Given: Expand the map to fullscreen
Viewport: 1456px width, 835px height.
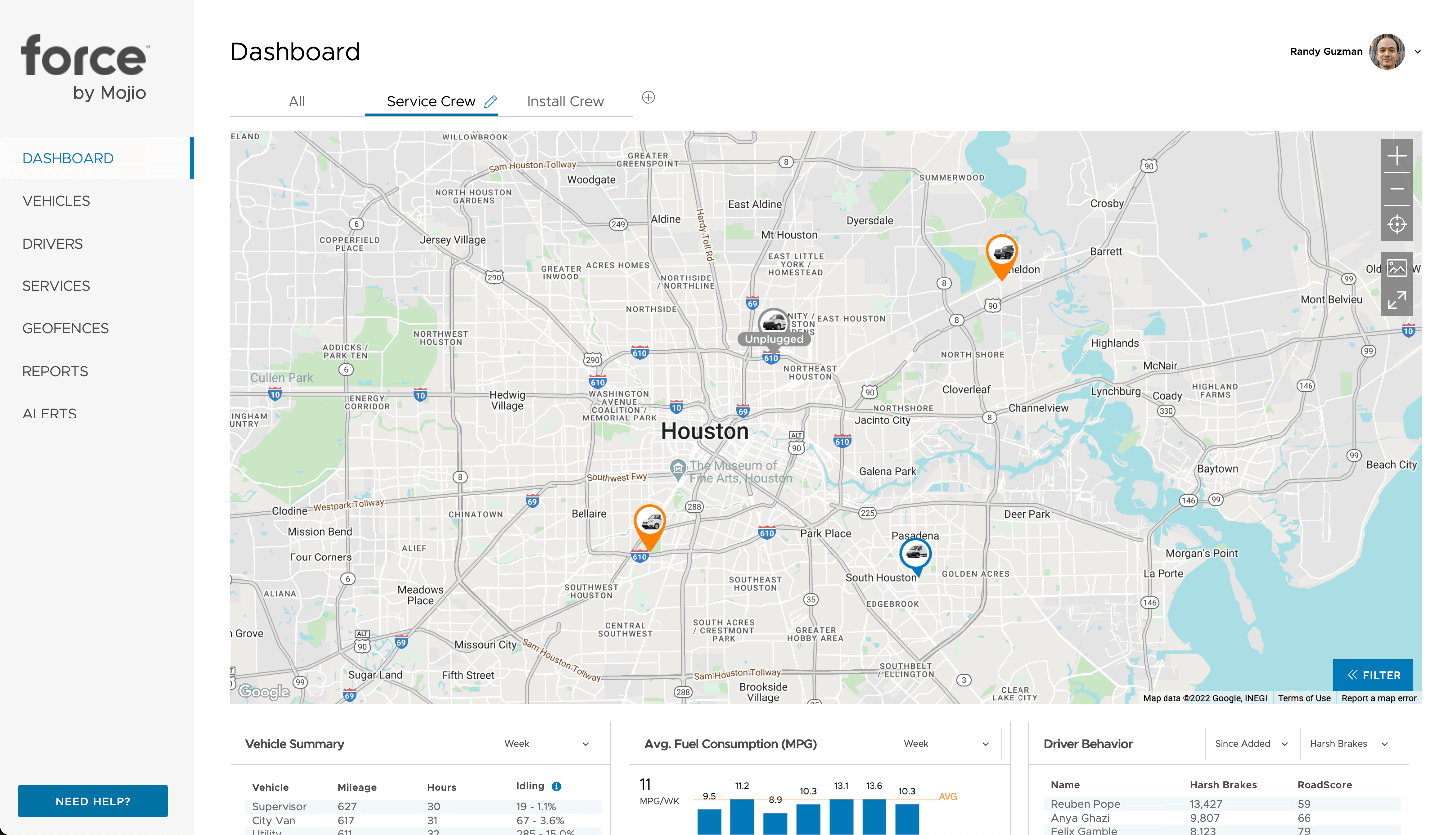Looking at the screenshot, I should click(x=1396, y=300).
